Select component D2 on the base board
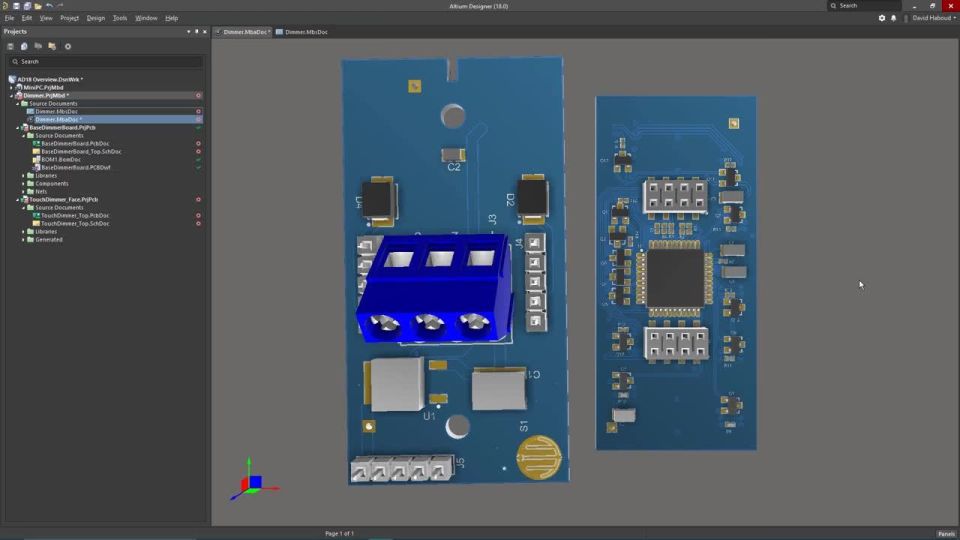Viewport: 960px width, 540px height. click(533, 198)
